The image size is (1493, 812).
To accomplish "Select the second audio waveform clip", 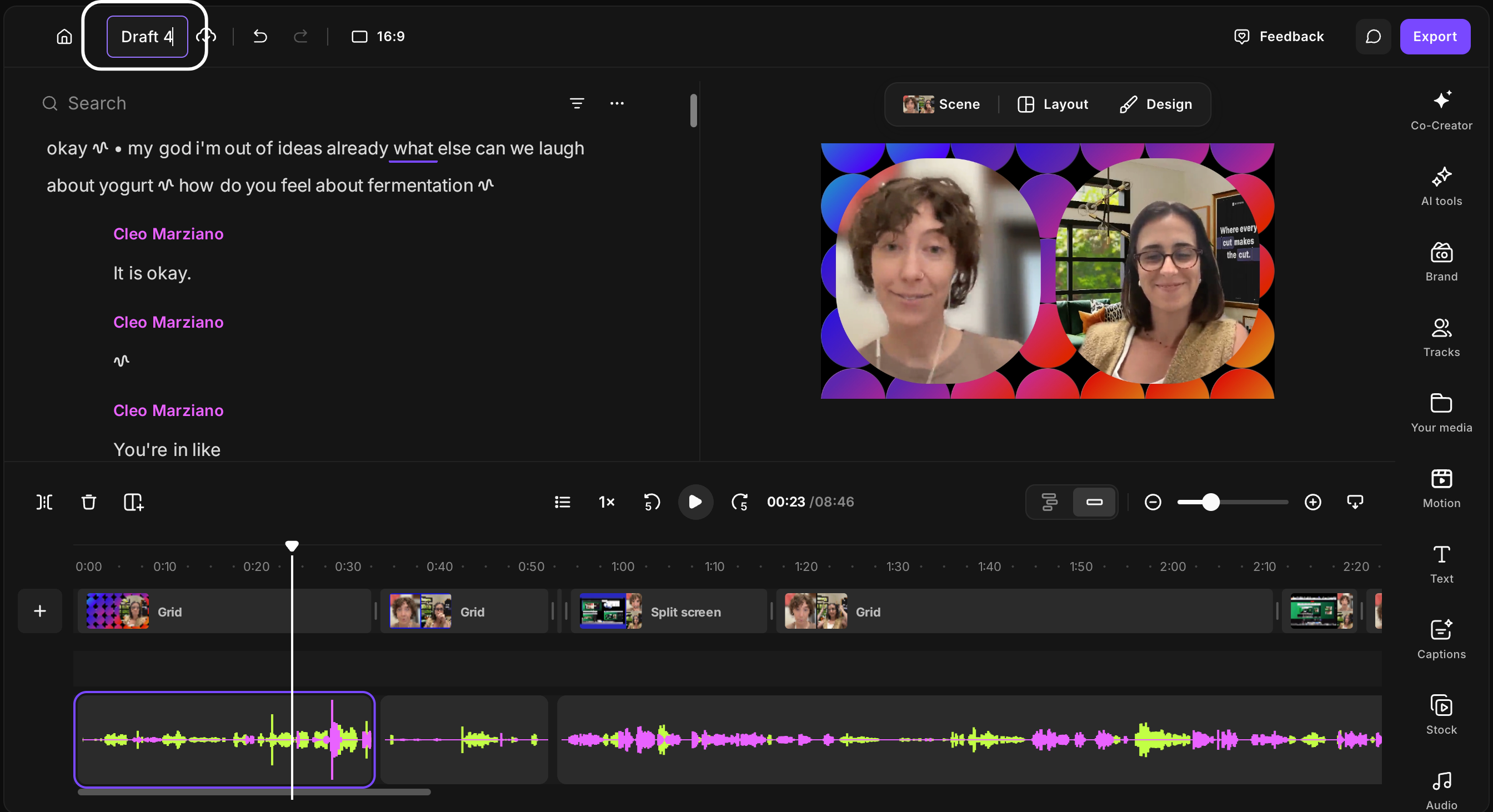I will click(x=464, y=740).
